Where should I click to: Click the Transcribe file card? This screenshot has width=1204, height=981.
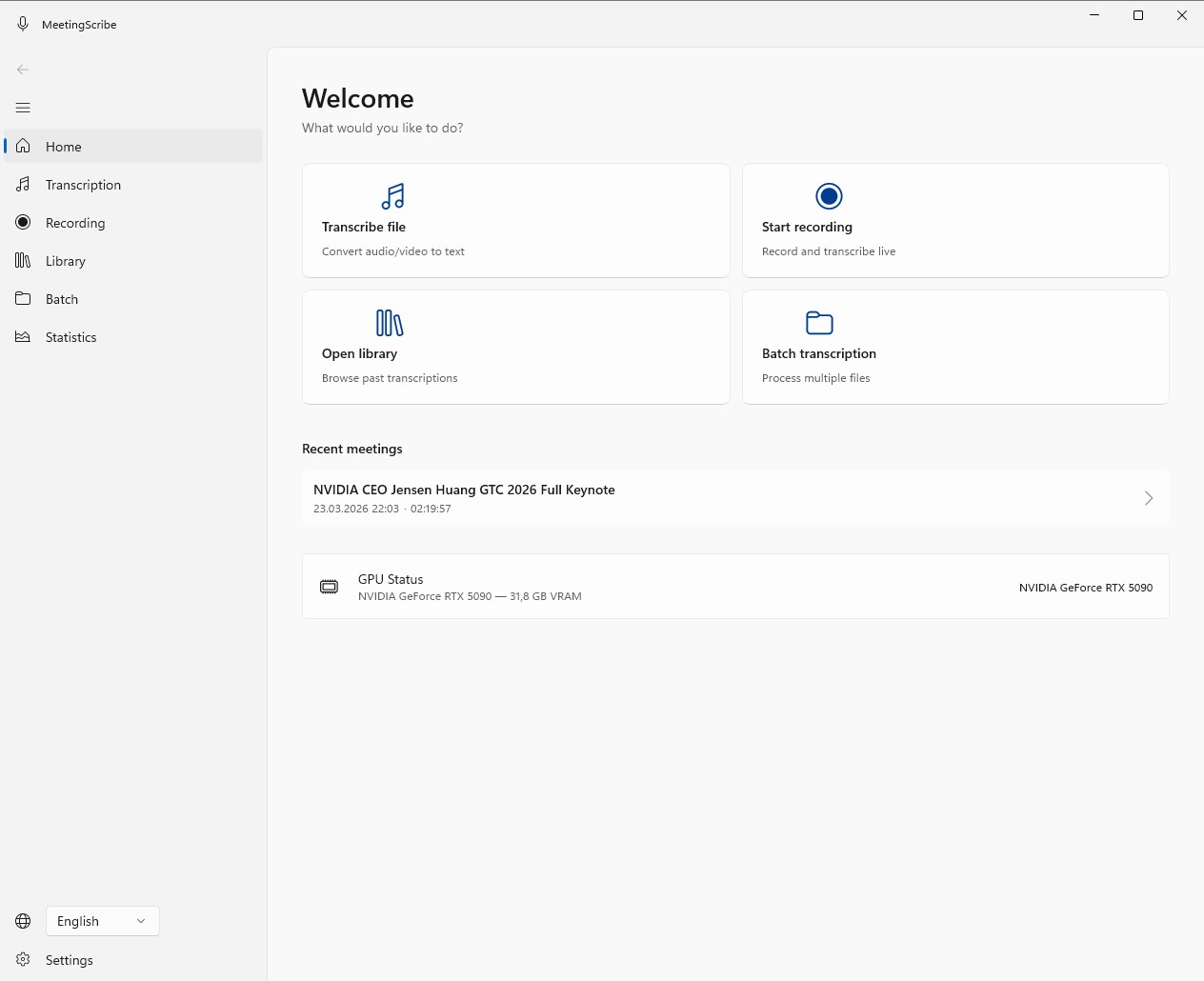pos(515,220)
